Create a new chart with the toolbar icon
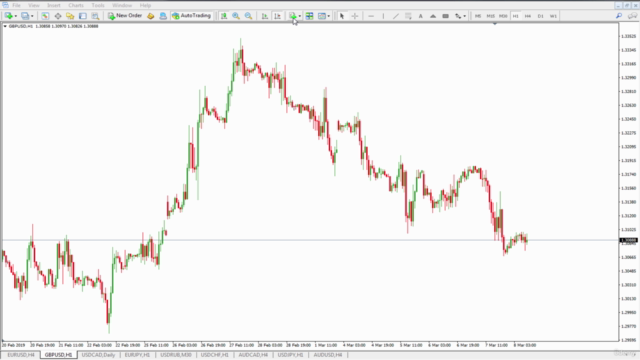Screen dimensions: 640x360 pos(8,16)
